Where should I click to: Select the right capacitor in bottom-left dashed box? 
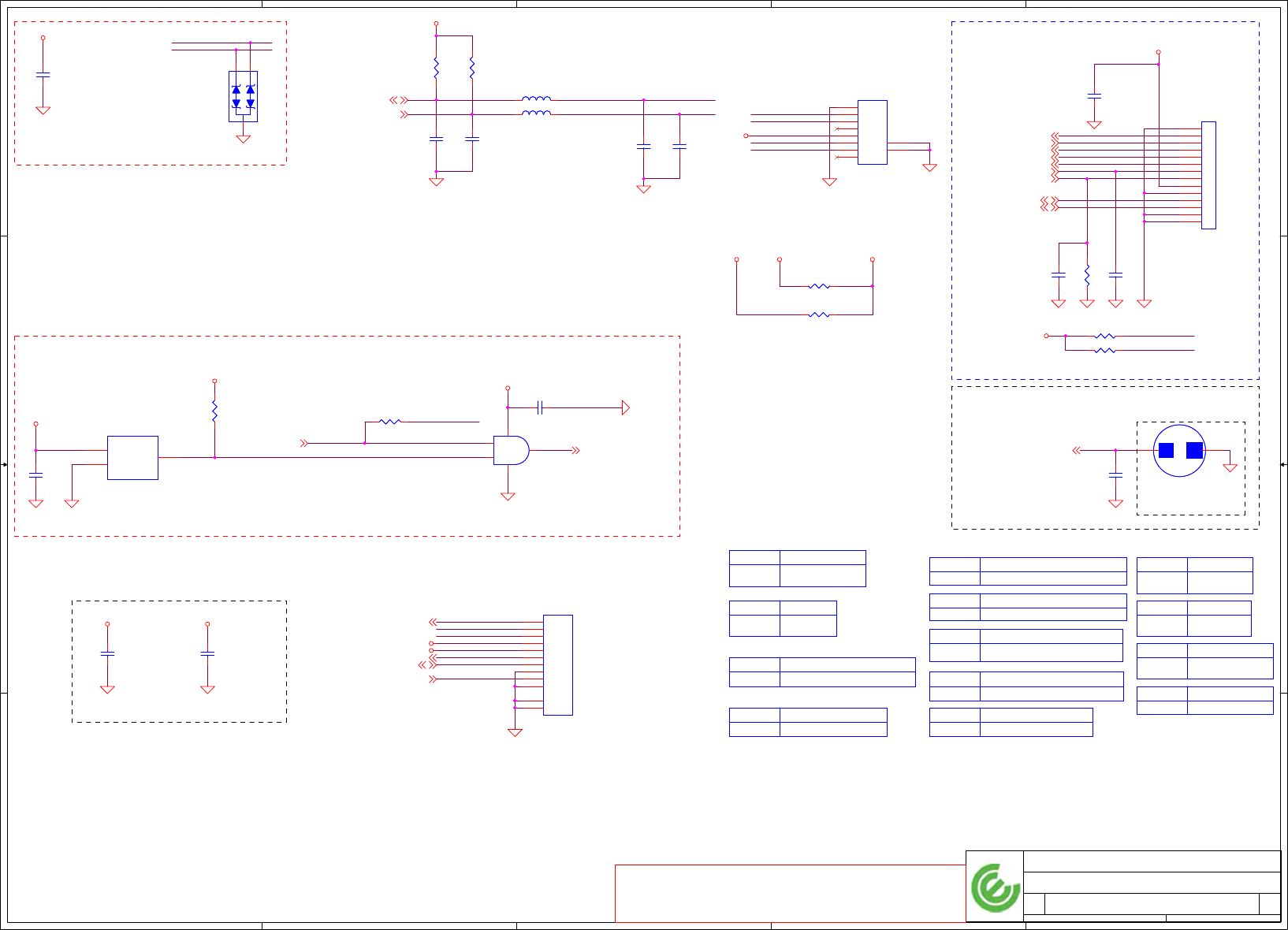coord(207,653)
